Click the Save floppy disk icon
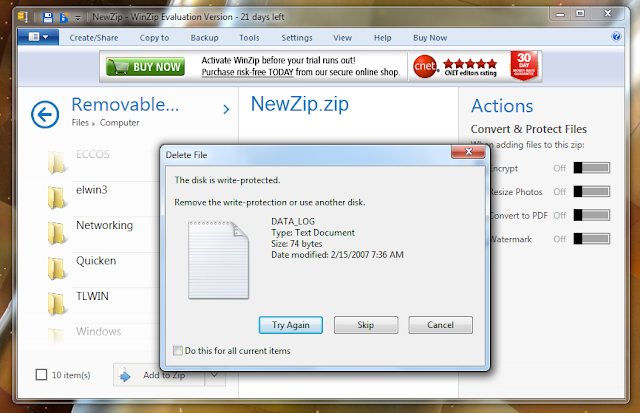Viewport: 640px width, 413px height. [x=48, y=17]
